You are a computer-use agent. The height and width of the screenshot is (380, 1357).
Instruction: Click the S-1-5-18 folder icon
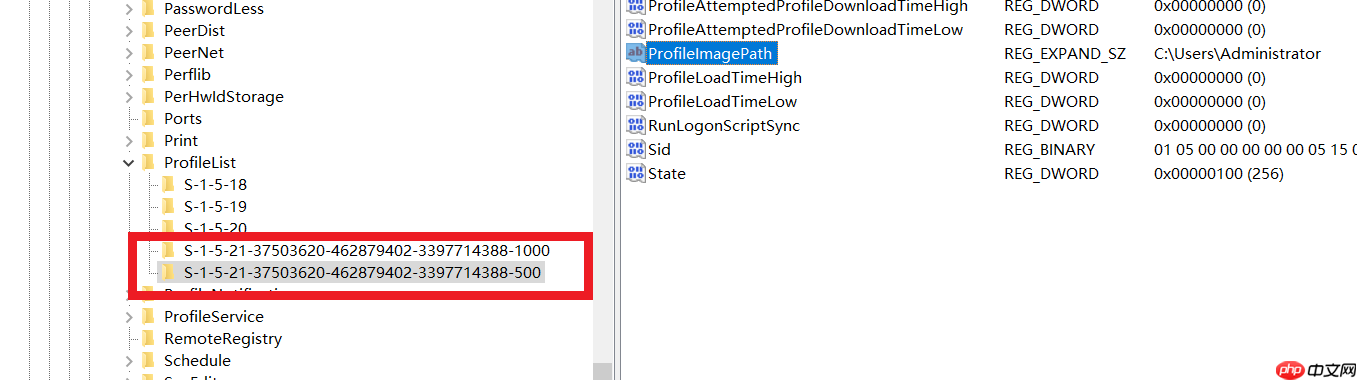click(168, 184)
